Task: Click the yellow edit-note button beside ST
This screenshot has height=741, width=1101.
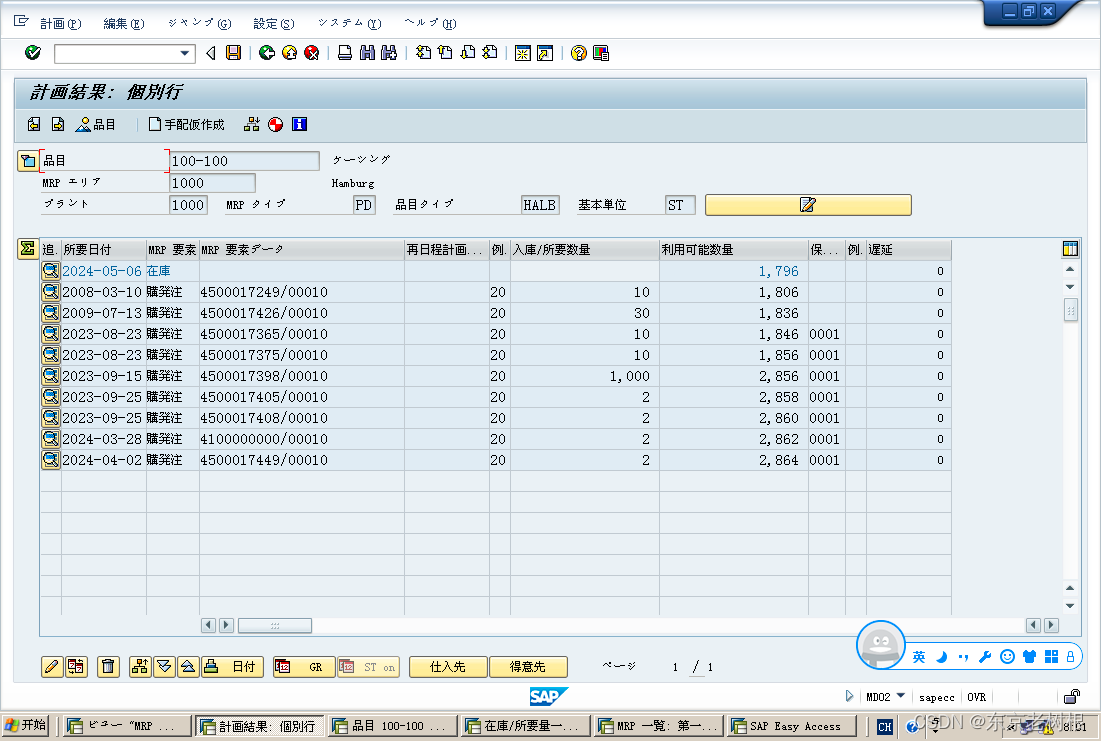Action: (808, 204)
